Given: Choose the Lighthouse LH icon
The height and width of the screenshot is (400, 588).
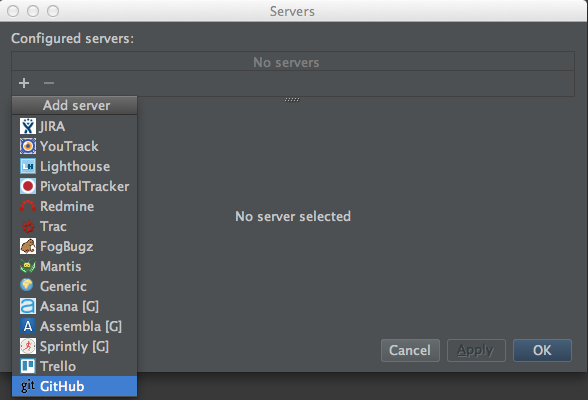Looking at the screenshot, I should coord(28,166).
